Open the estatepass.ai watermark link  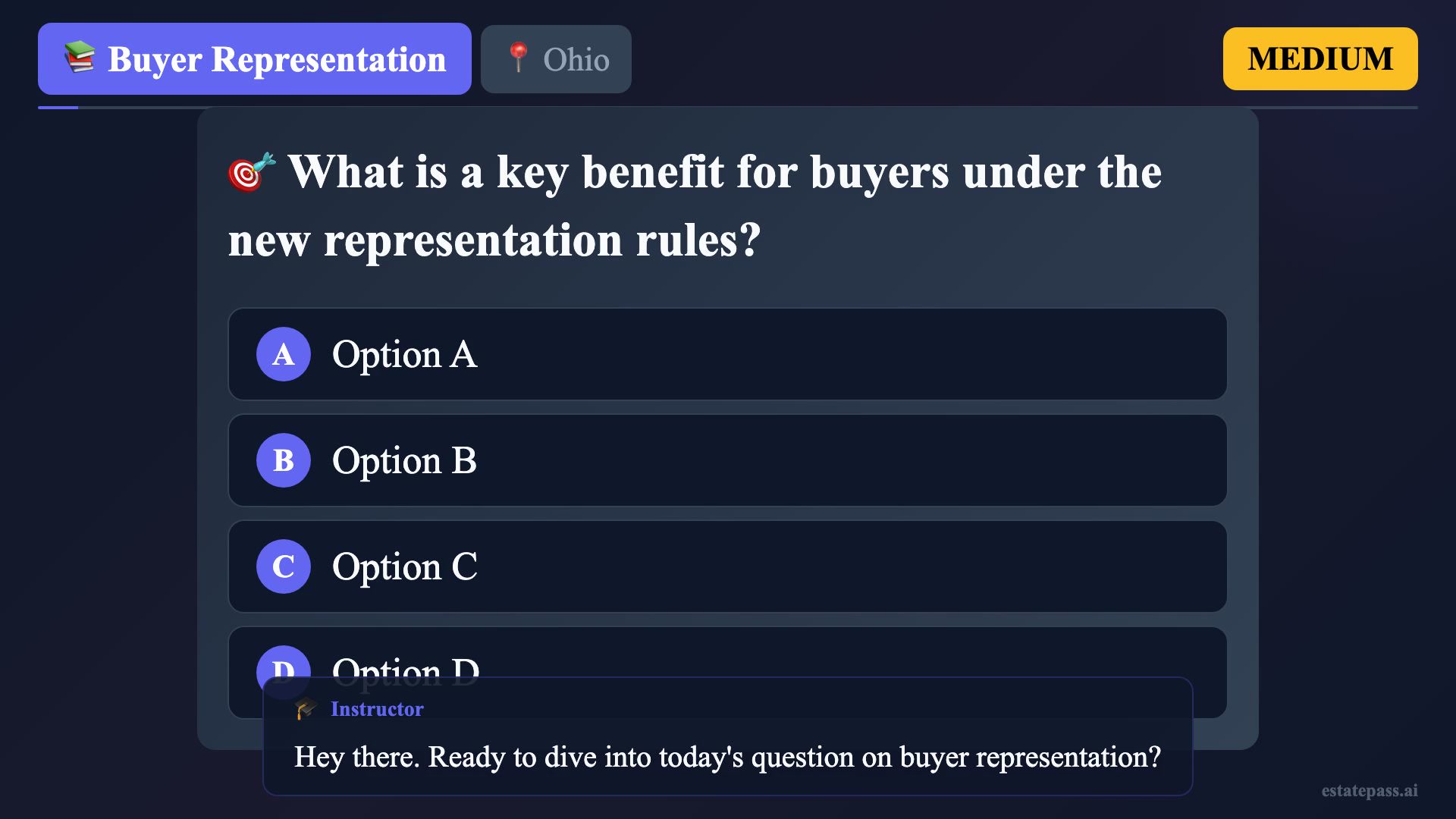(1369, 790)
